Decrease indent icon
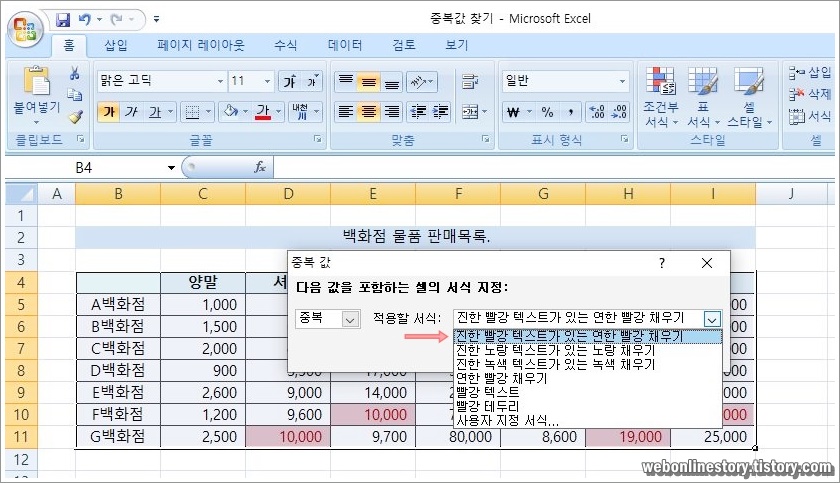Image resolution: width=840 pixels, height=483 pixels. click(417, 111)
